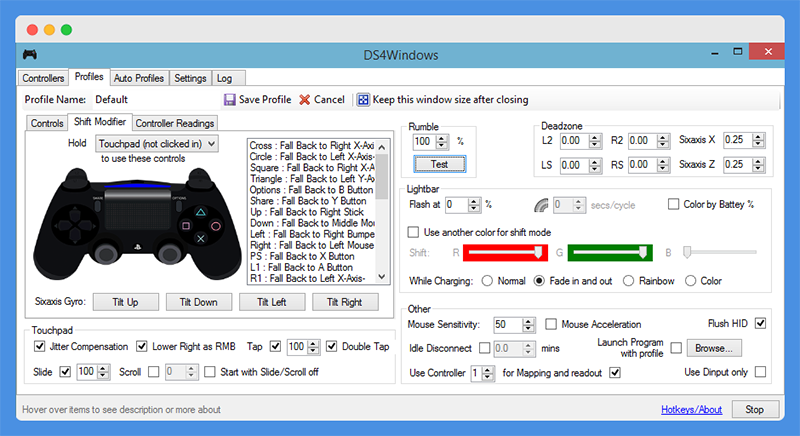Click the Triangle button on controller image
Screen dimensions: 800x436
point(201,212)
